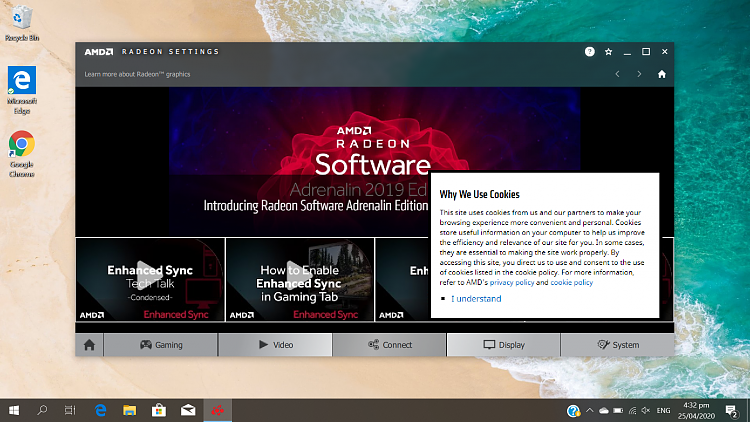This screenshot has width=750, height=422.
Task: Go forward with the right arrow
Action: tap(640, 74)
